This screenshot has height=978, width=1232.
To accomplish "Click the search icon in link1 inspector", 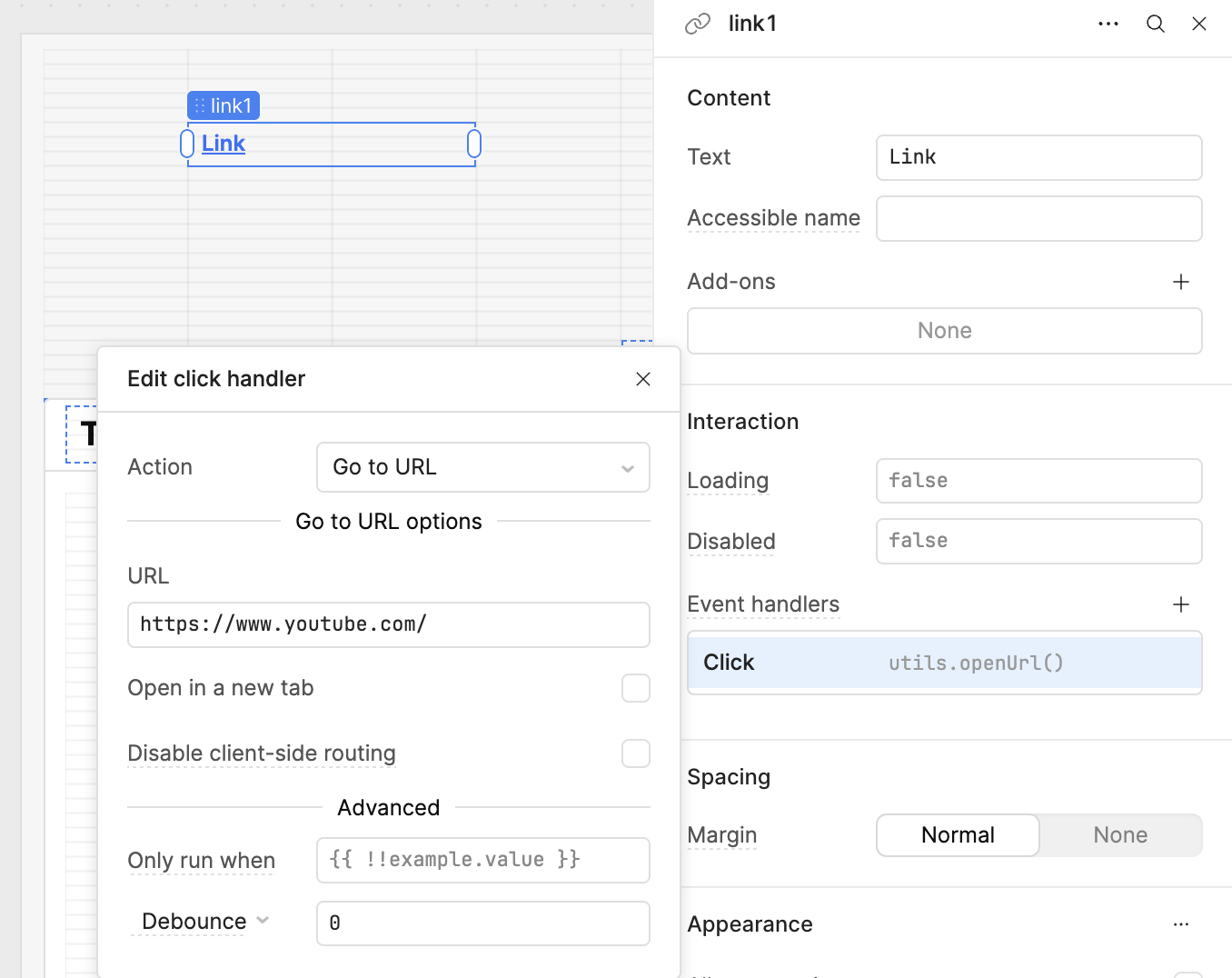I will click(x=1155, y=24).
